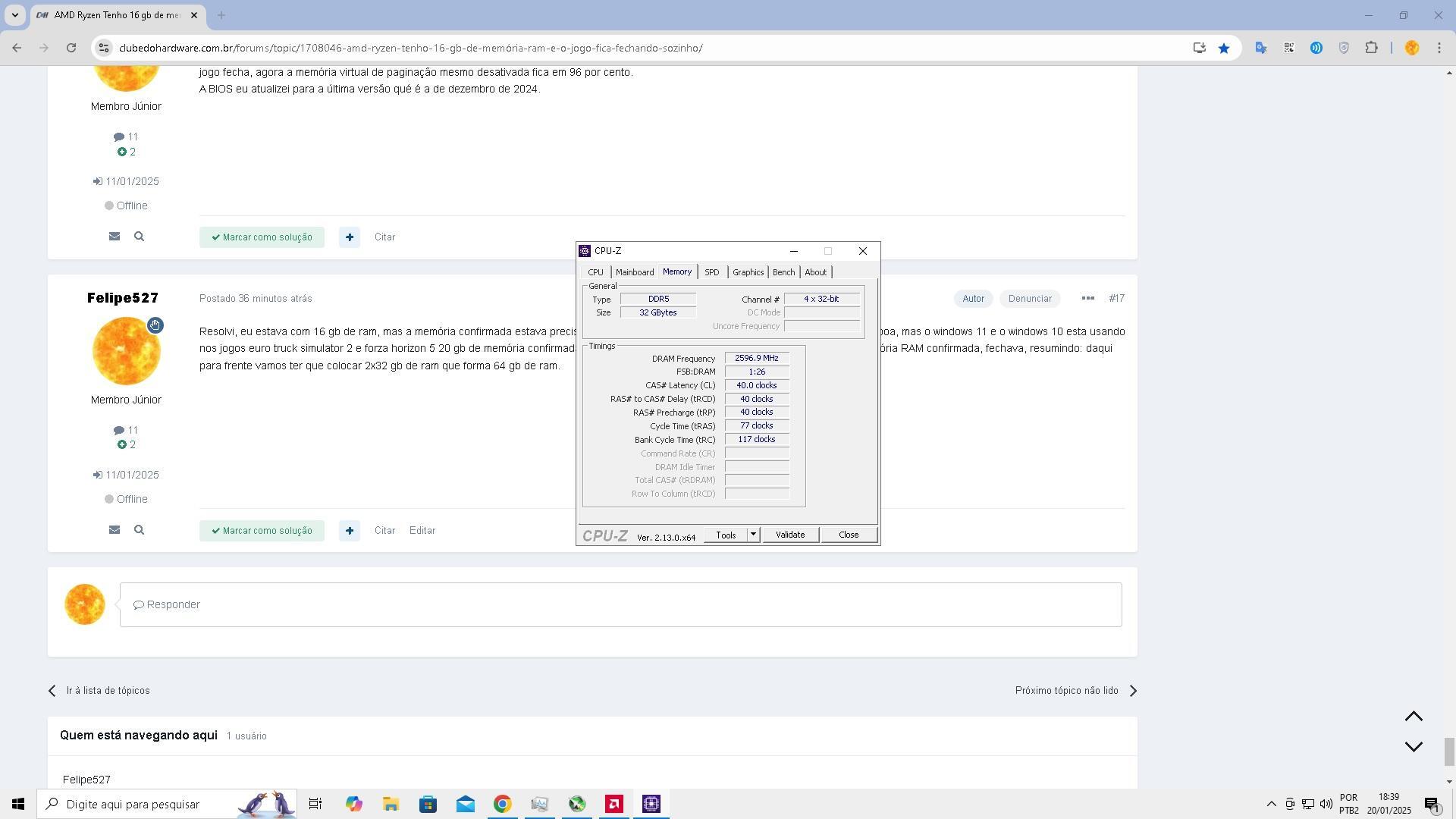Click the Tools button in CPU-Z
The image size is (1456, 819).
726,535
